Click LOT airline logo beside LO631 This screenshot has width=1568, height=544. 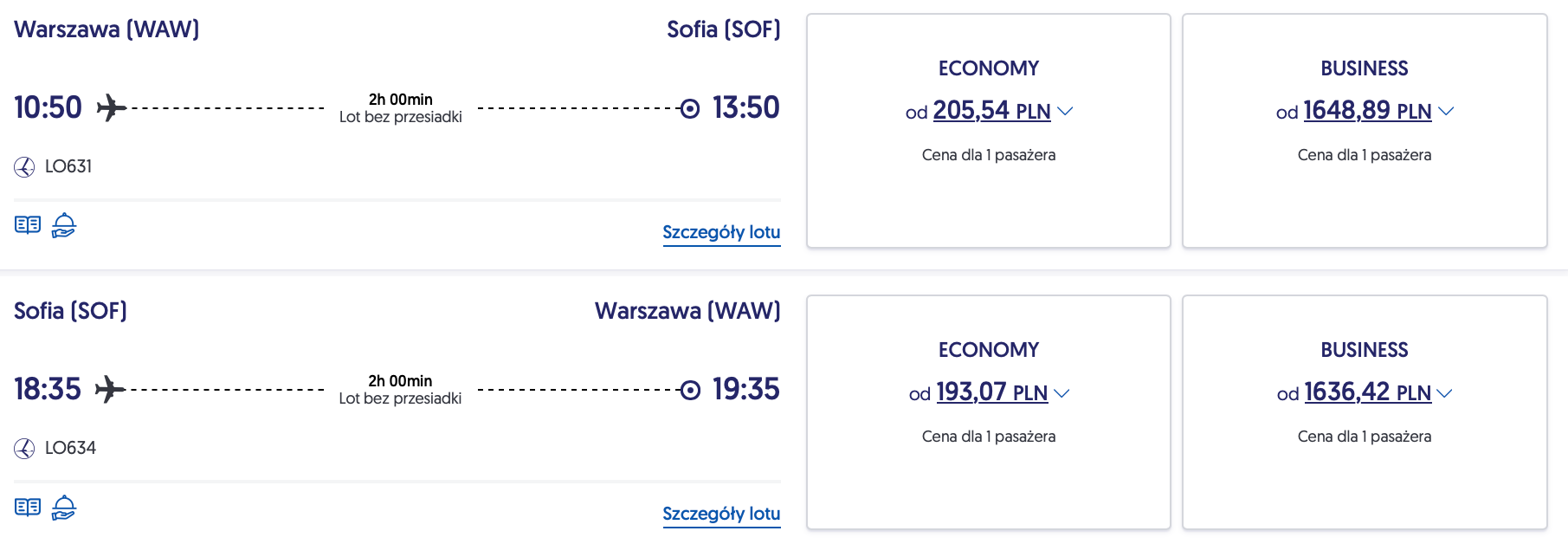pyautogui.click(x=24, y=166)
